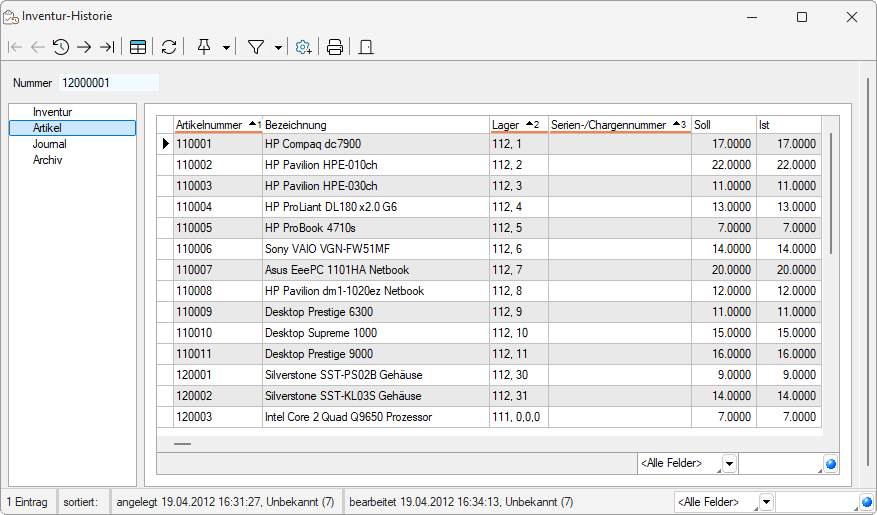Click the horizontal scroll thumb below the table
Image resolution: width=877 pixels, height=515 pixels.
(182, 444)
